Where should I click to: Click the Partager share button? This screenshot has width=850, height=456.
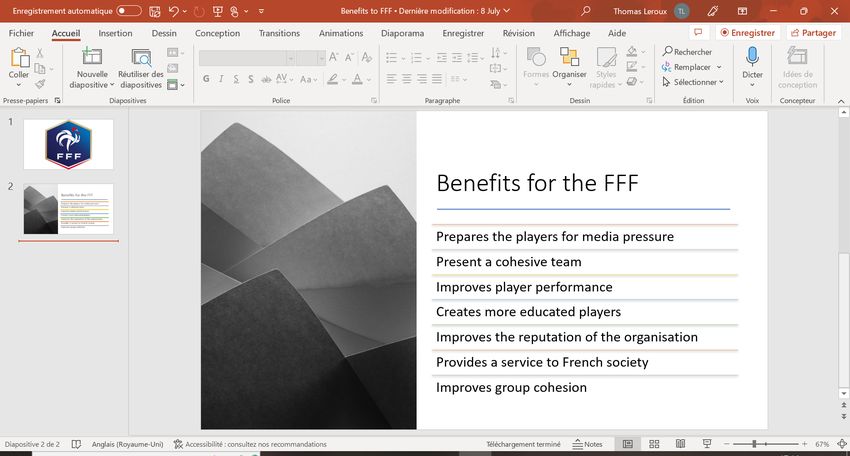coord(813,33)
